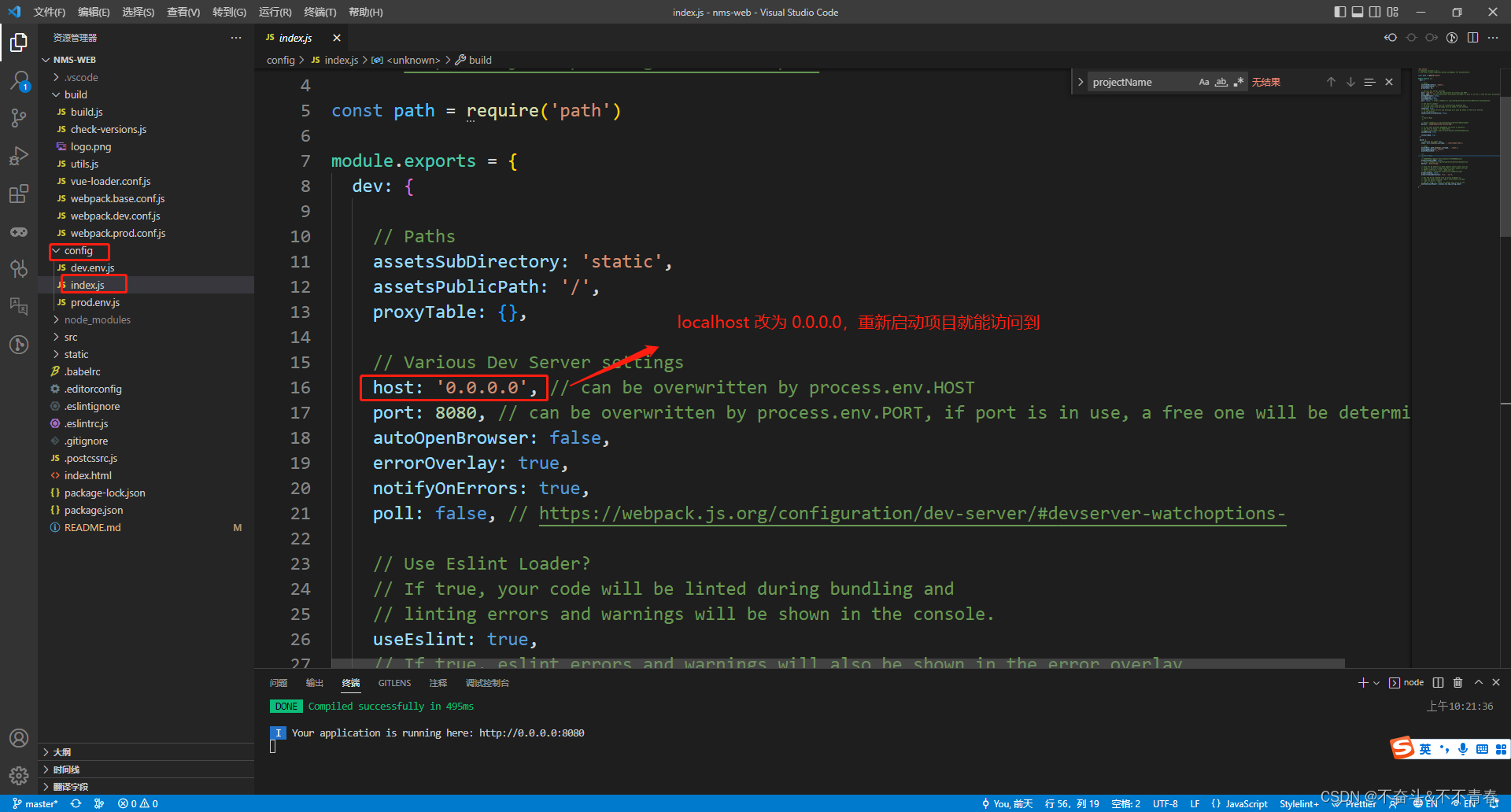Image resolution: width=1511 pixels, height=812 pixels.
Task: Switch to the 输出 panel tab
Action: pos(315,683)
